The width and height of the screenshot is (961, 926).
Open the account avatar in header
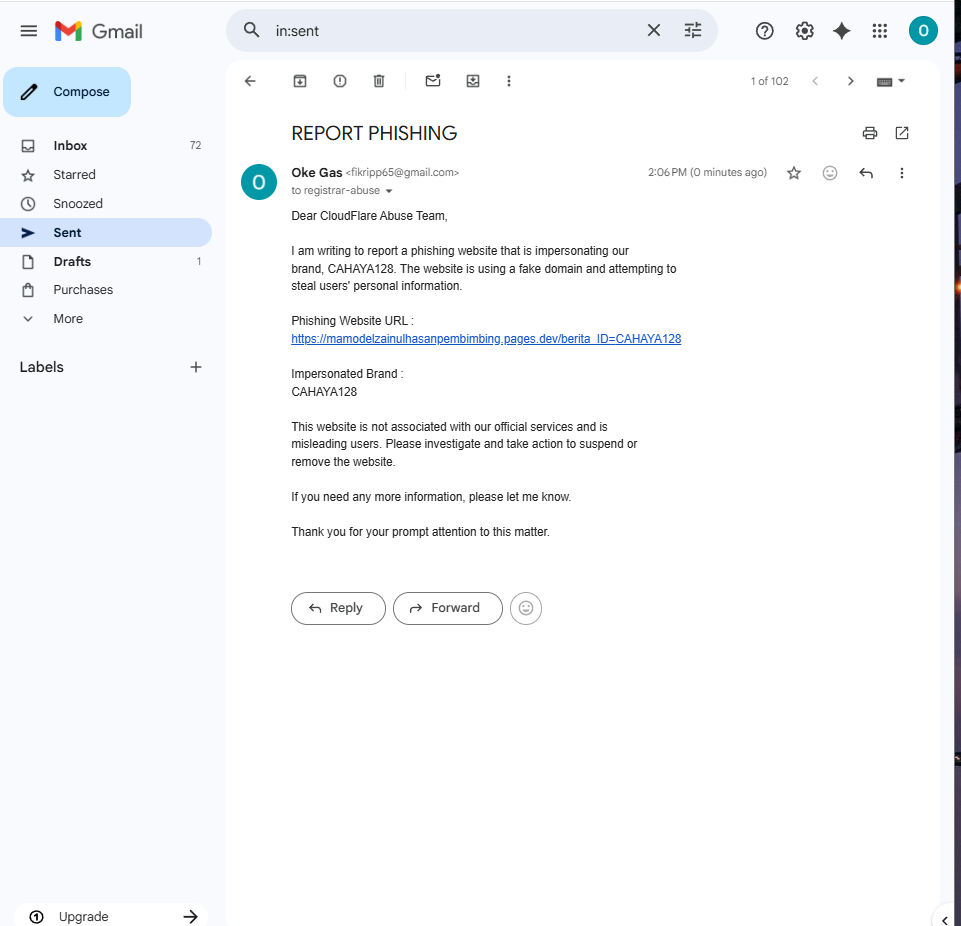923,31
